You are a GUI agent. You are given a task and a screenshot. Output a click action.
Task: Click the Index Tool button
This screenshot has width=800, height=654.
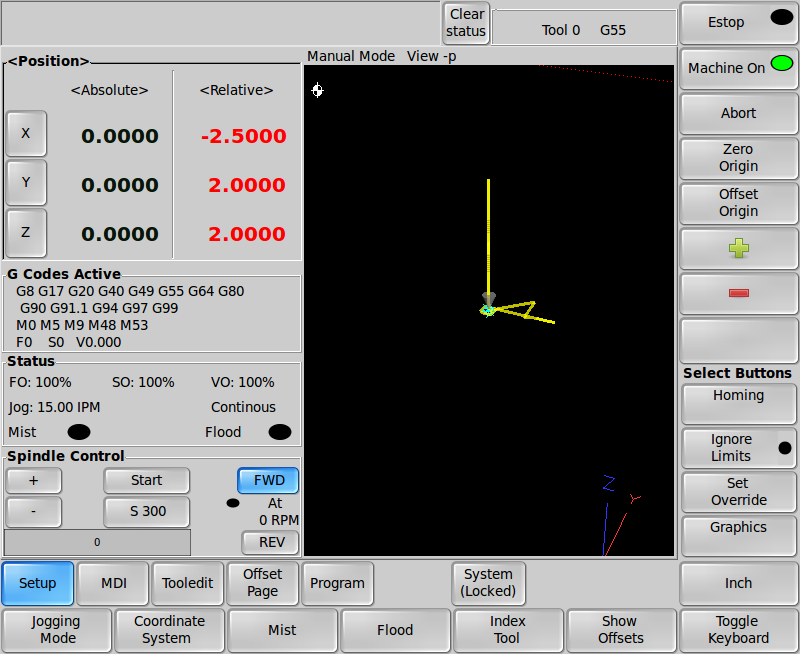point(508,630)
